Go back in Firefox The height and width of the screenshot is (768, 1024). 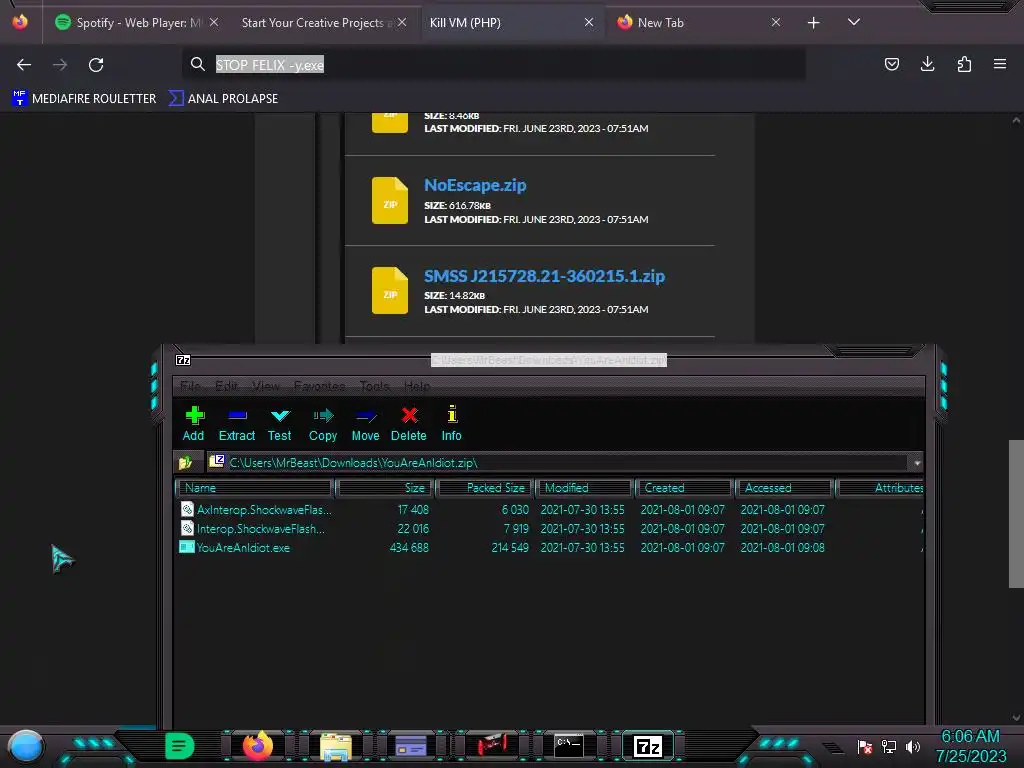[24, 65]
